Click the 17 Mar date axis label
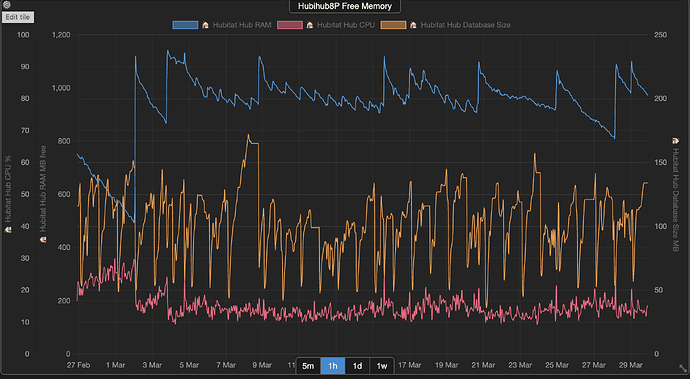The width and height of the screenshot is (690, 379). 410,365
